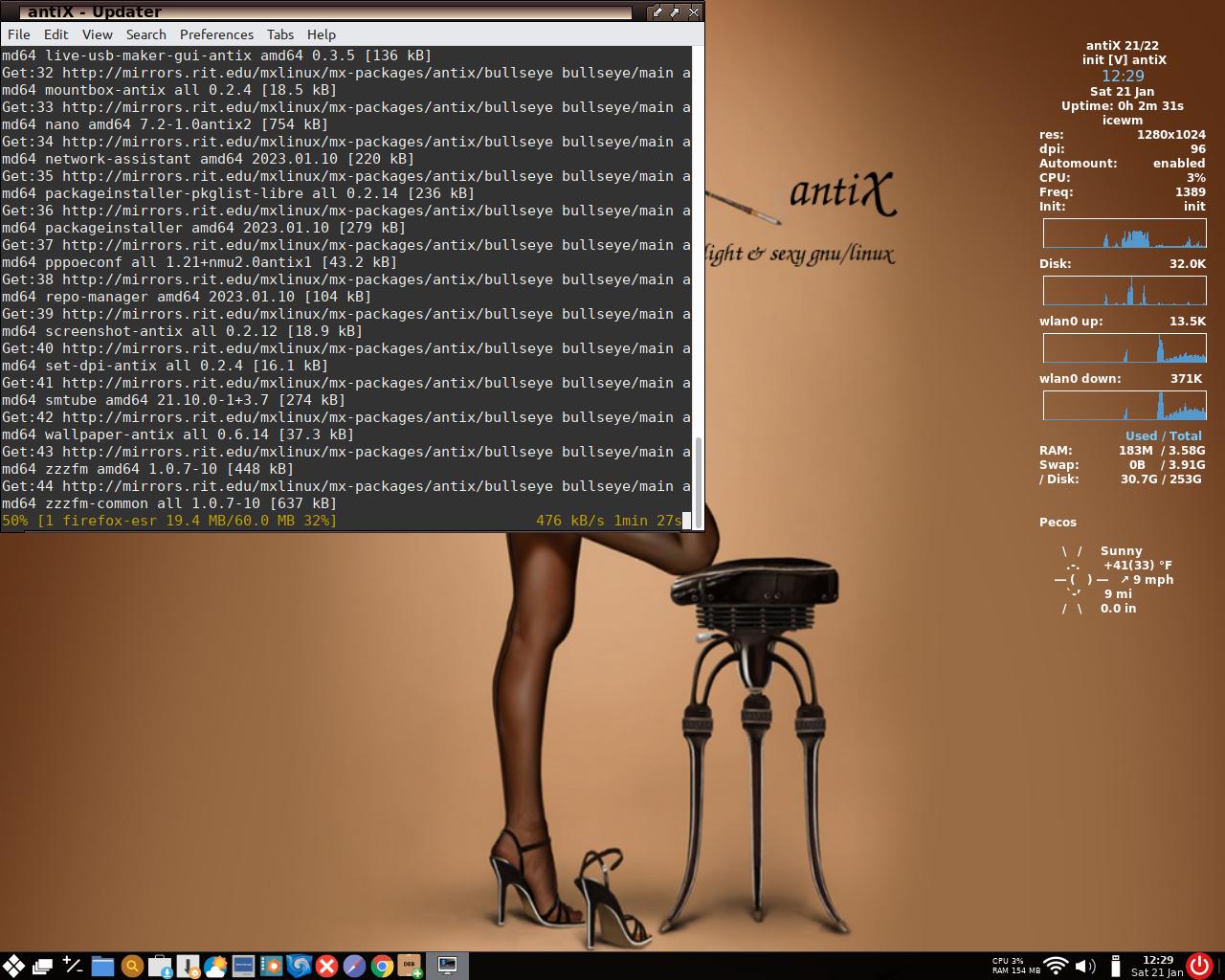Open the Edit menu
The height and width of the screenshot is (980, 1225).
point(56,34)
